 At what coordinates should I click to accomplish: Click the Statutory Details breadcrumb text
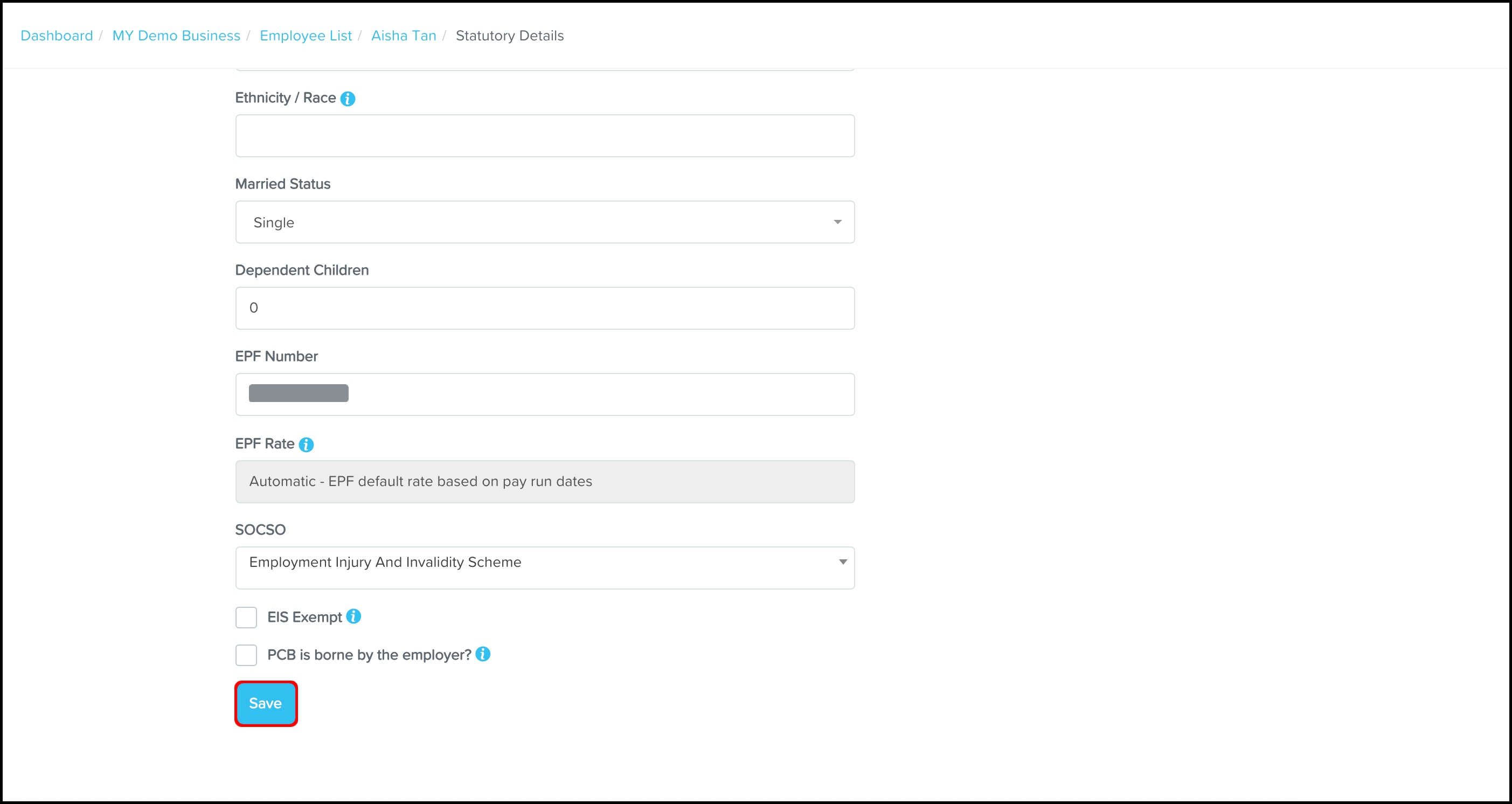coord(509,36)
